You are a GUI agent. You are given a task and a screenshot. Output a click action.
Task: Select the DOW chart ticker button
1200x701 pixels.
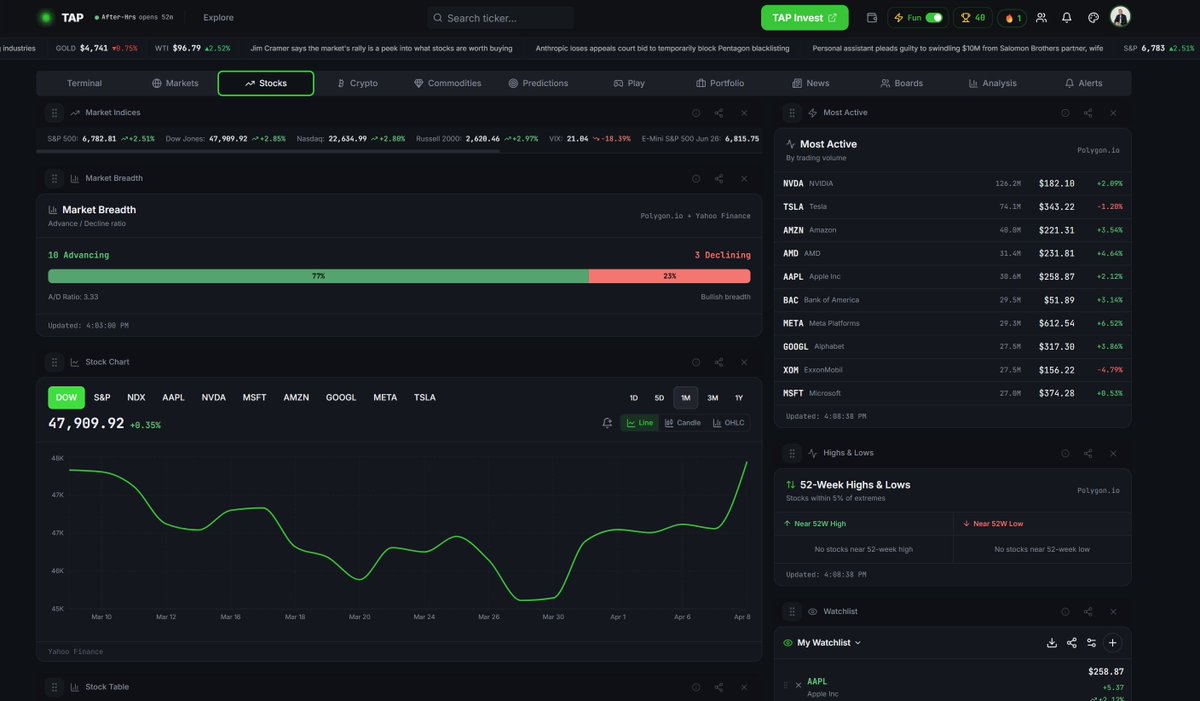[66, 398]
